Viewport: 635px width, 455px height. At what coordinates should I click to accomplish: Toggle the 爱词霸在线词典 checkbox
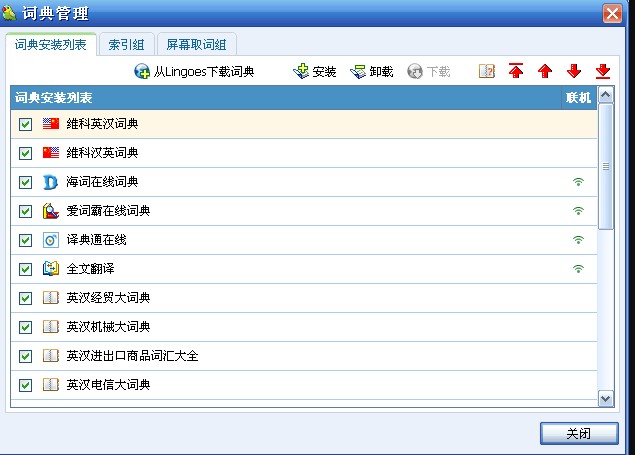click(x=26, y=211)
